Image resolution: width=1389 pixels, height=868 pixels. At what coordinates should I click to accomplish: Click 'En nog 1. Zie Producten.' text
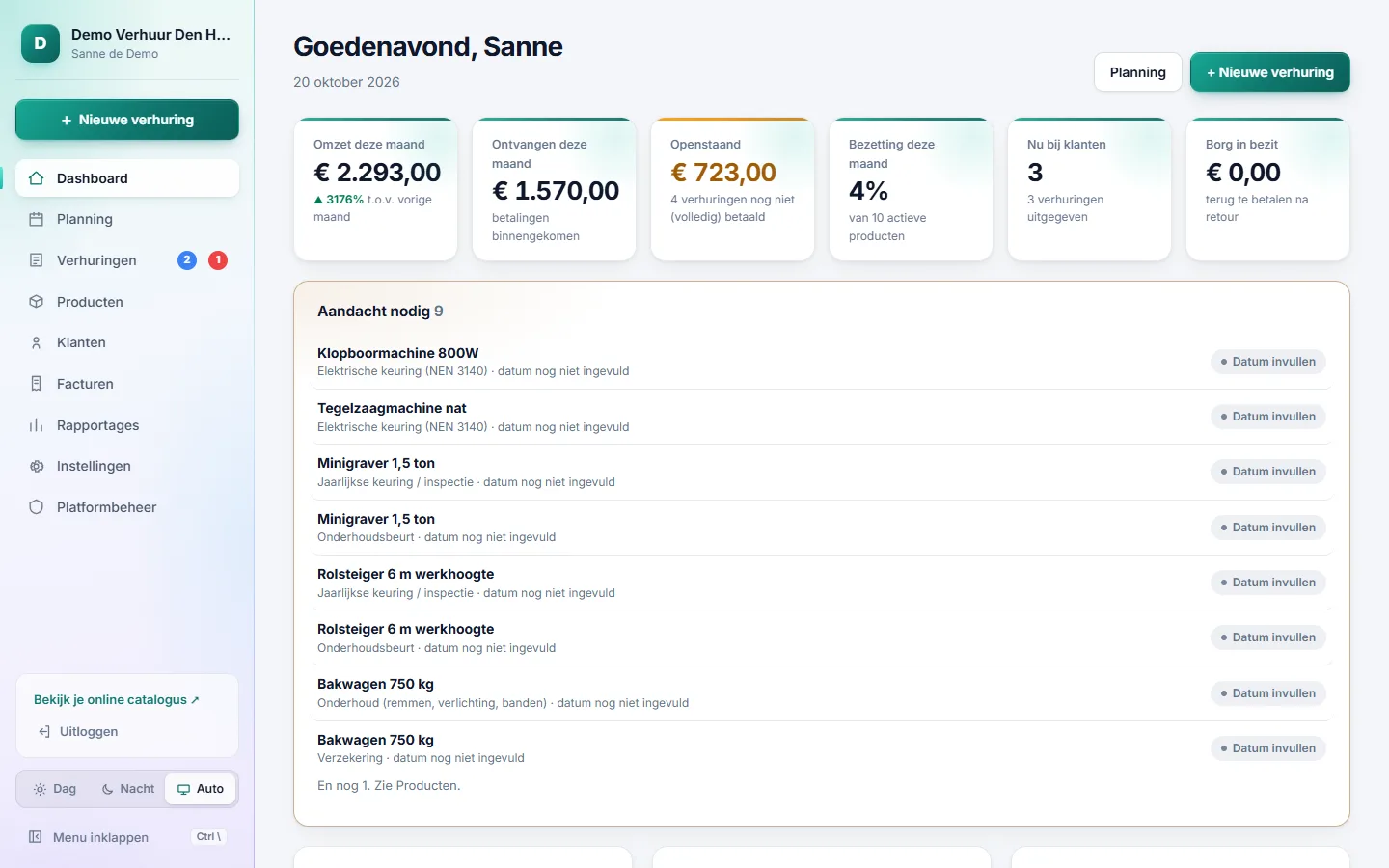[389, 786]
